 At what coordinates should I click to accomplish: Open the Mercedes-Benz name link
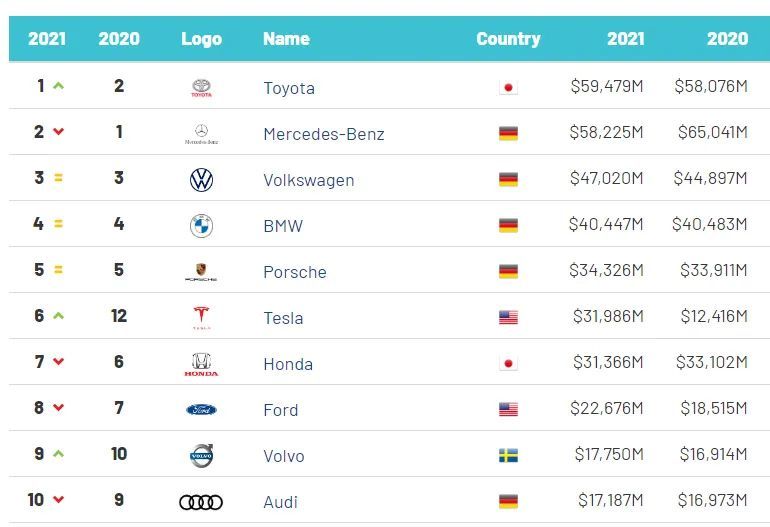[x=323, y=134]
